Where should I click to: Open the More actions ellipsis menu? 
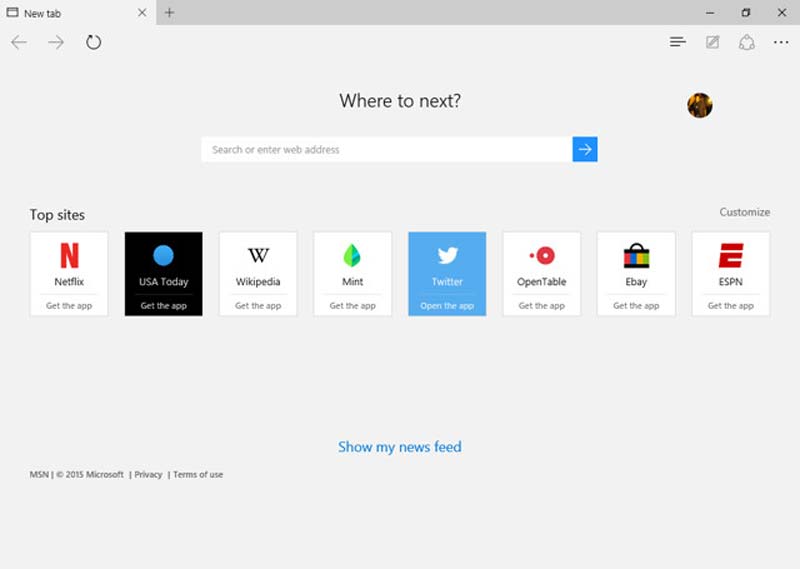[x=781, y=42]
